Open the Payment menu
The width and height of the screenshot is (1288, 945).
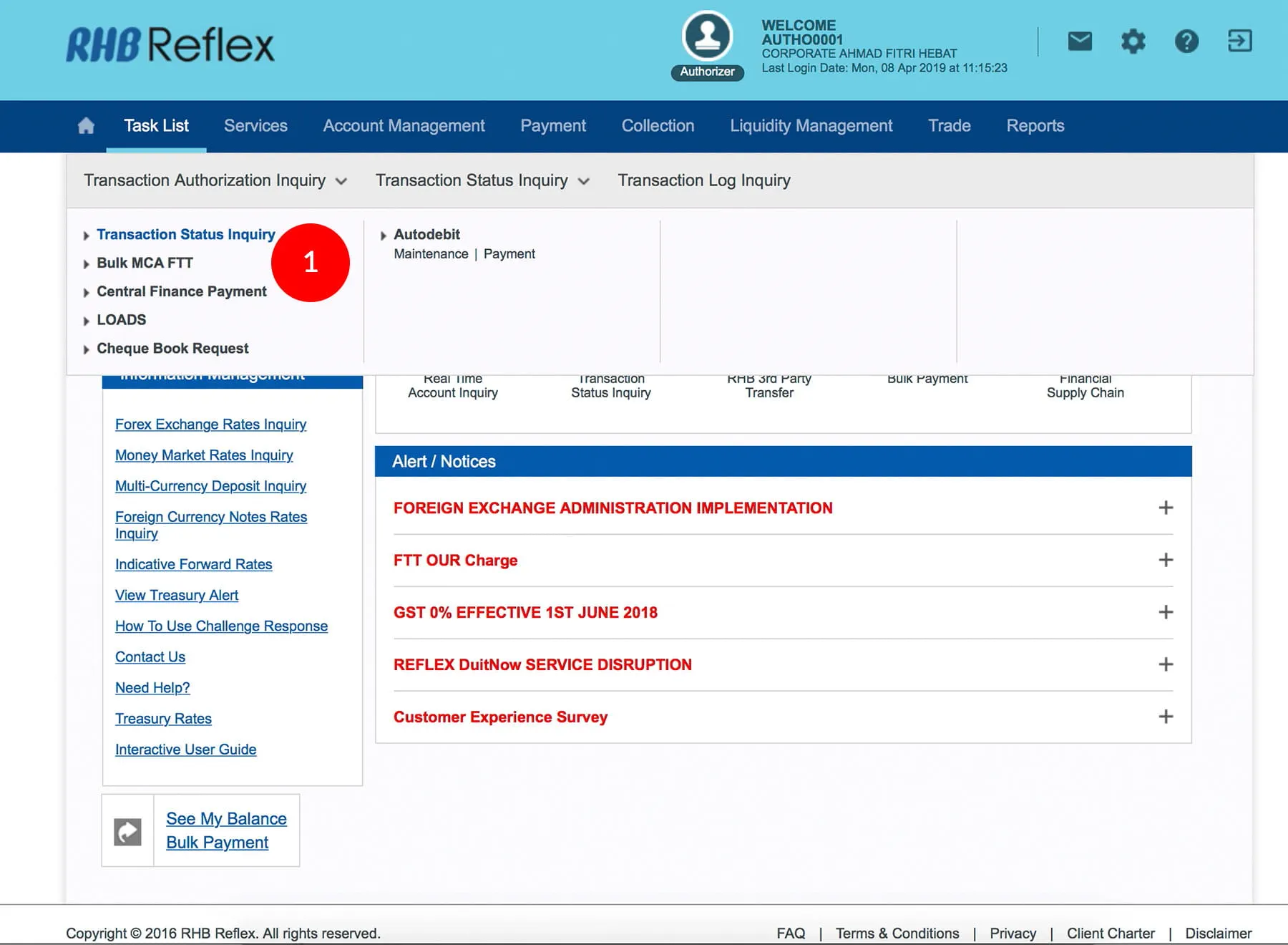point(552,126)
